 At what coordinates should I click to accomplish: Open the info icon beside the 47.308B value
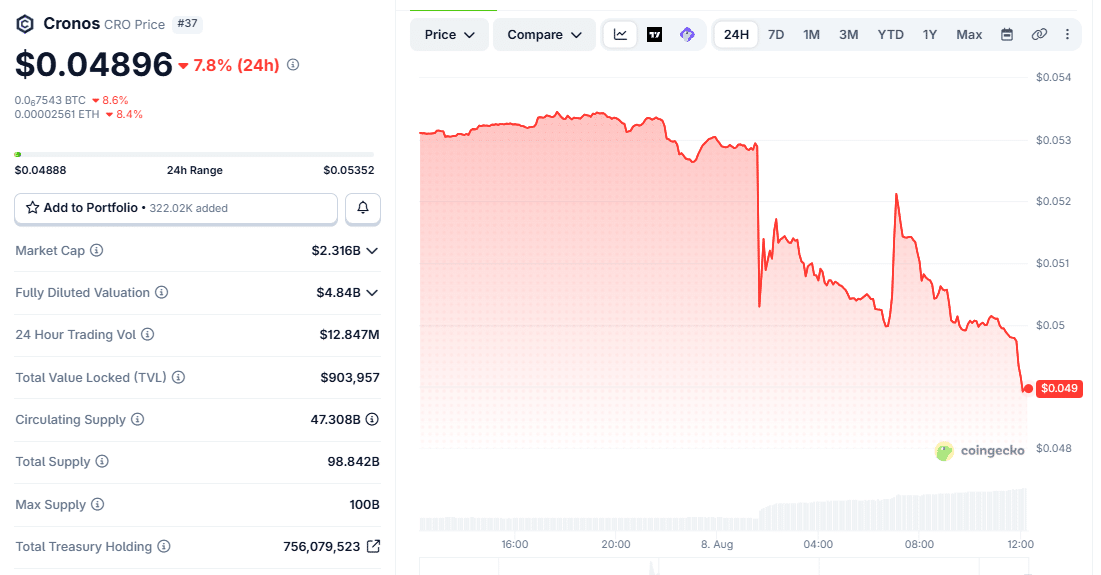point(372,420)
